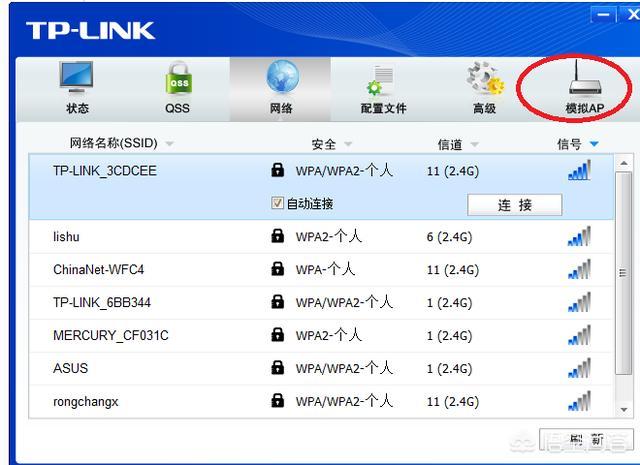Select the 网络 globe icon

pos(281,80)
